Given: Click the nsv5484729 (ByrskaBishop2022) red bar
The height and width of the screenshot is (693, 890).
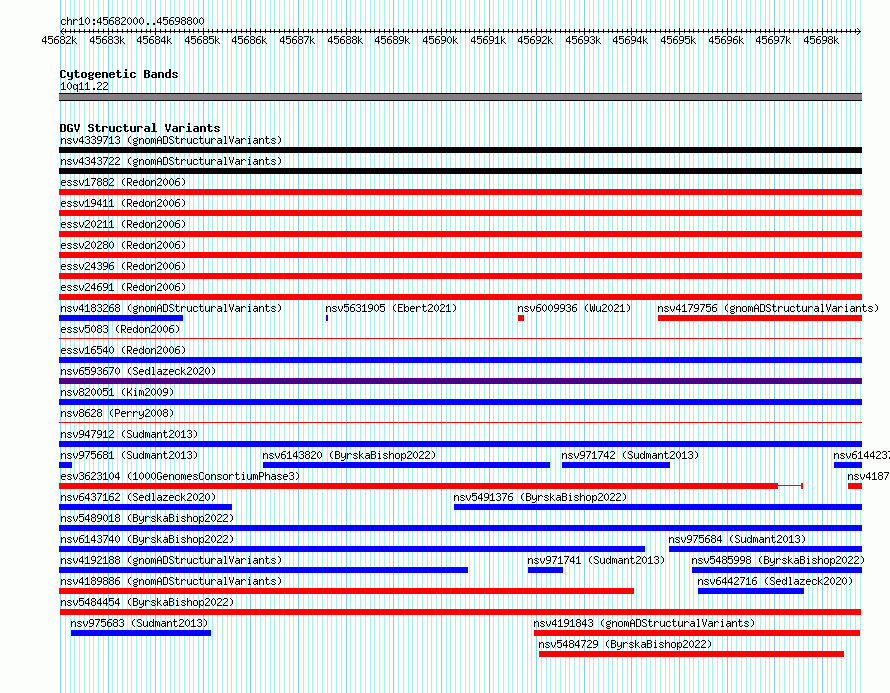Looking at the screenshot, I should coord(691,654).
